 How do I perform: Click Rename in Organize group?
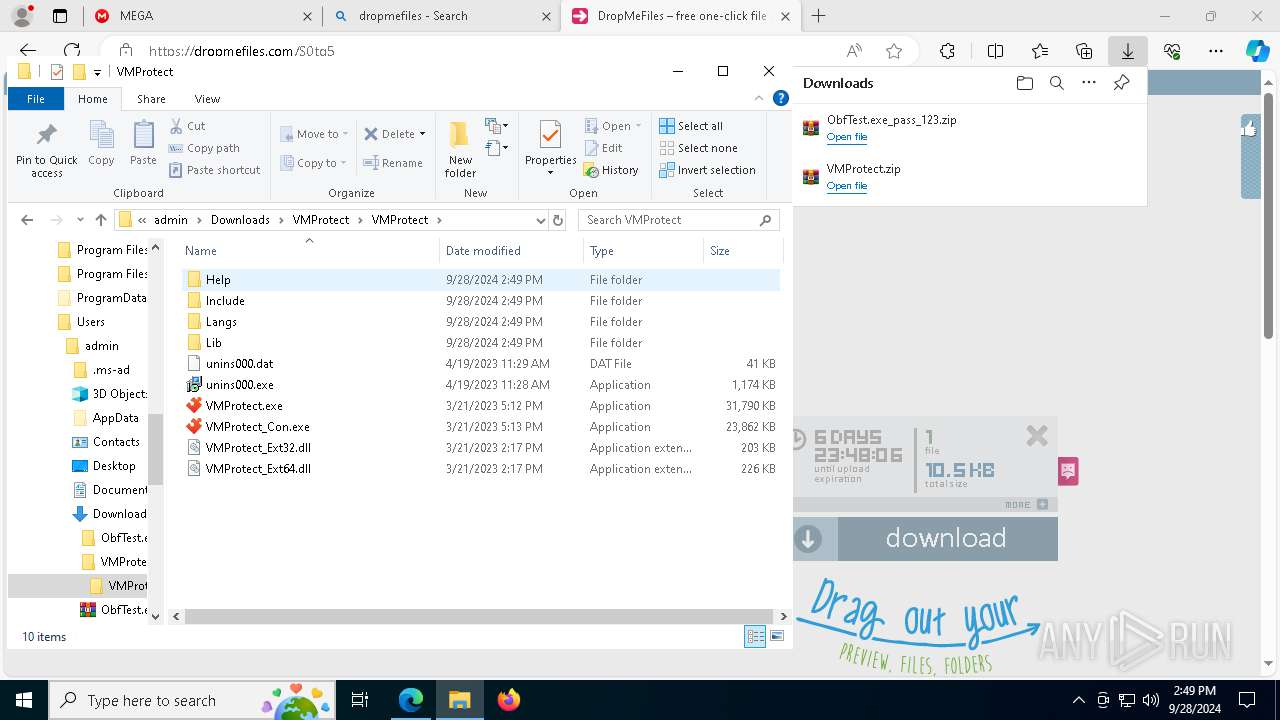pos(393,163)
